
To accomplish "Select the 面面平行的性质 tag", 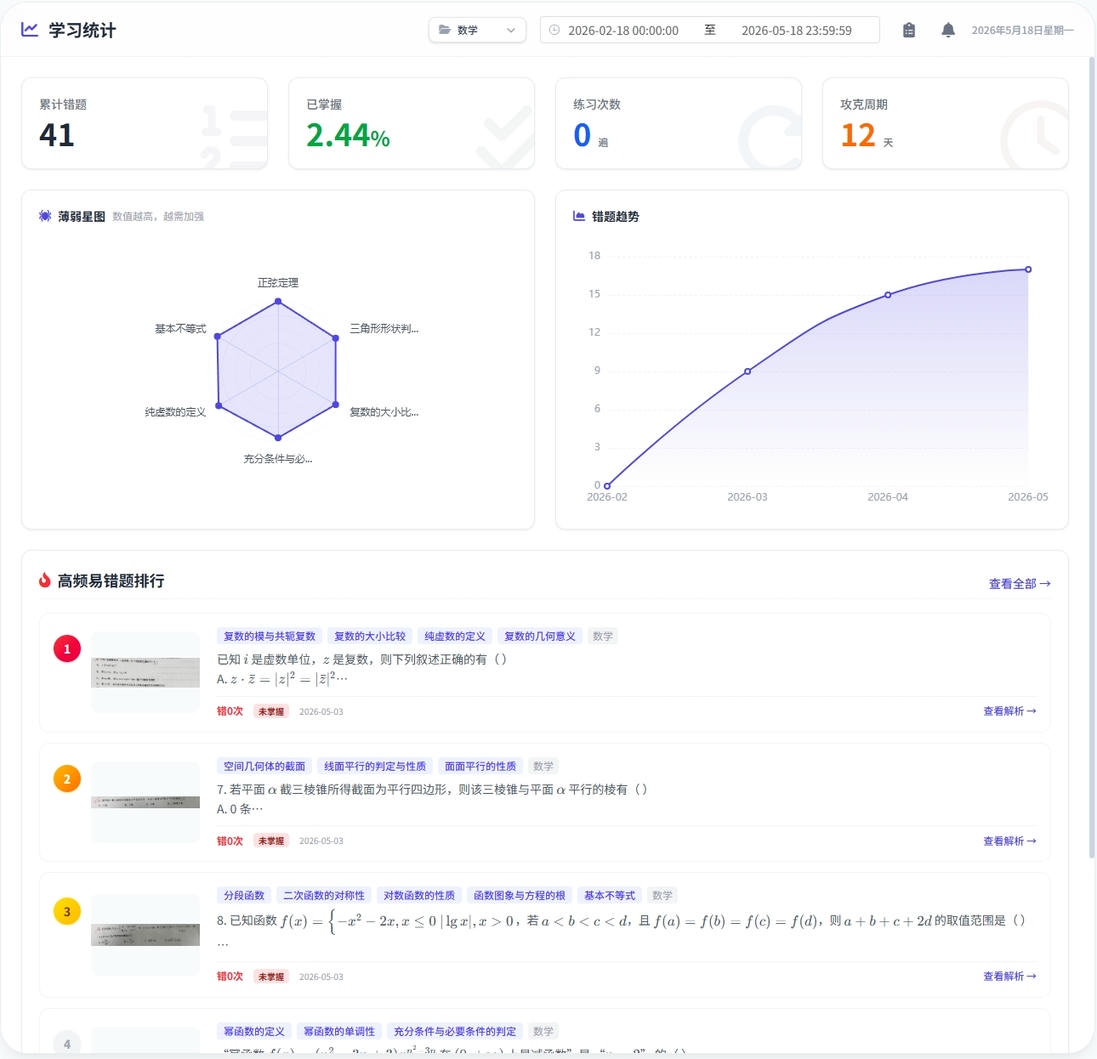I will pos(481,766).
